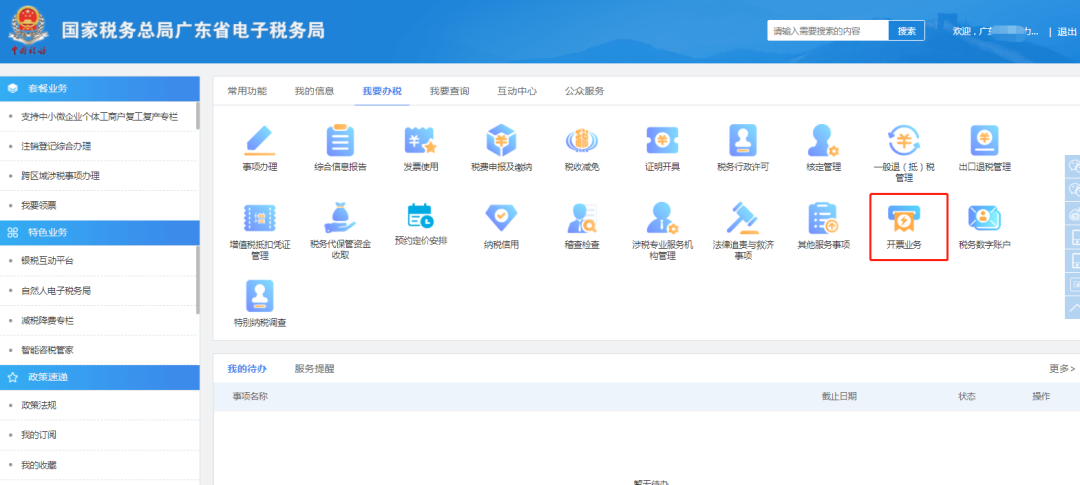Click the back-to-top arrow in right float bar

click(x=1074, y=307)
